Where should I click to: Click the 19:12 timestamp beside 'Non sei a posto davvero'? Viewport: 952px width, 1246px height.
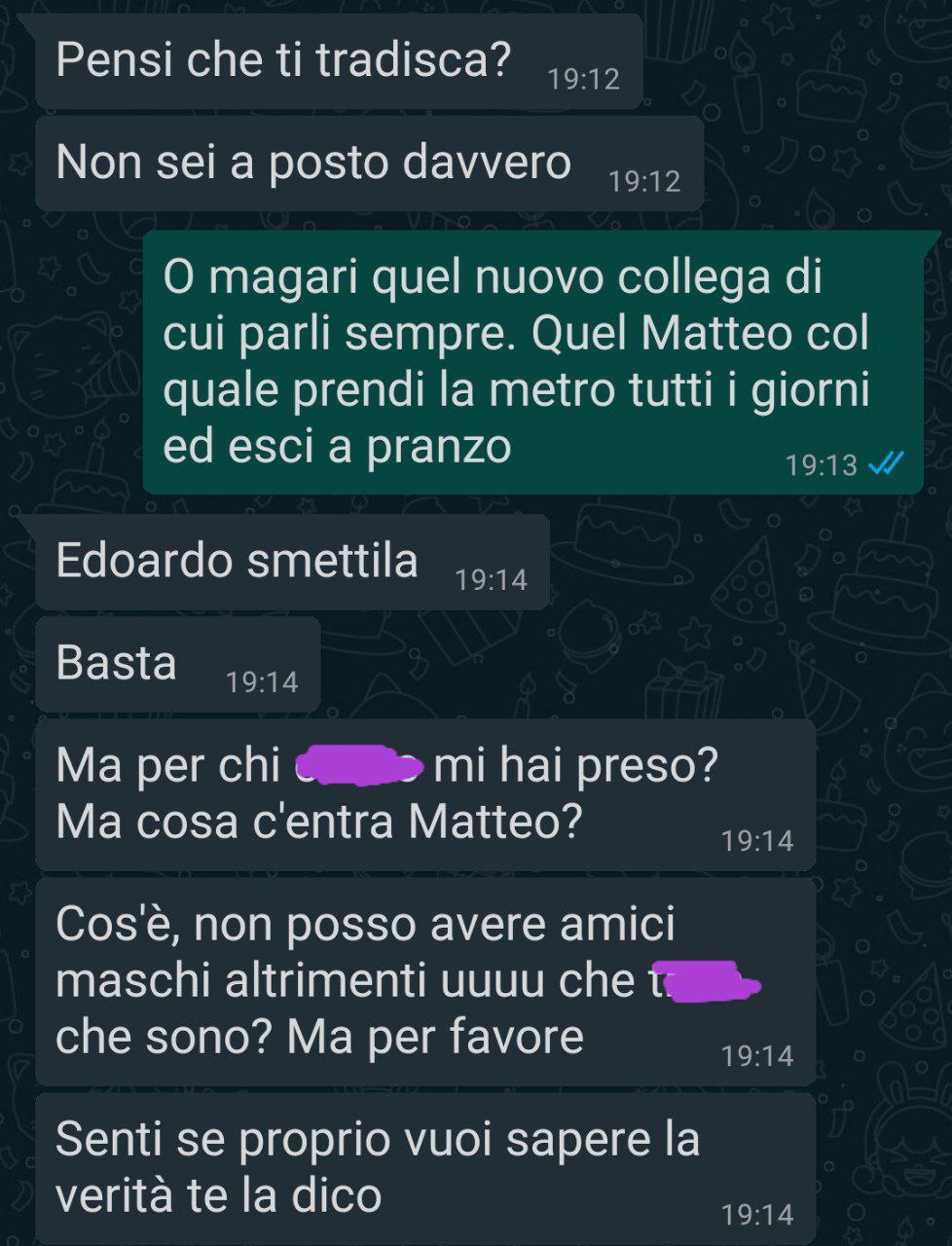(644, 181)
